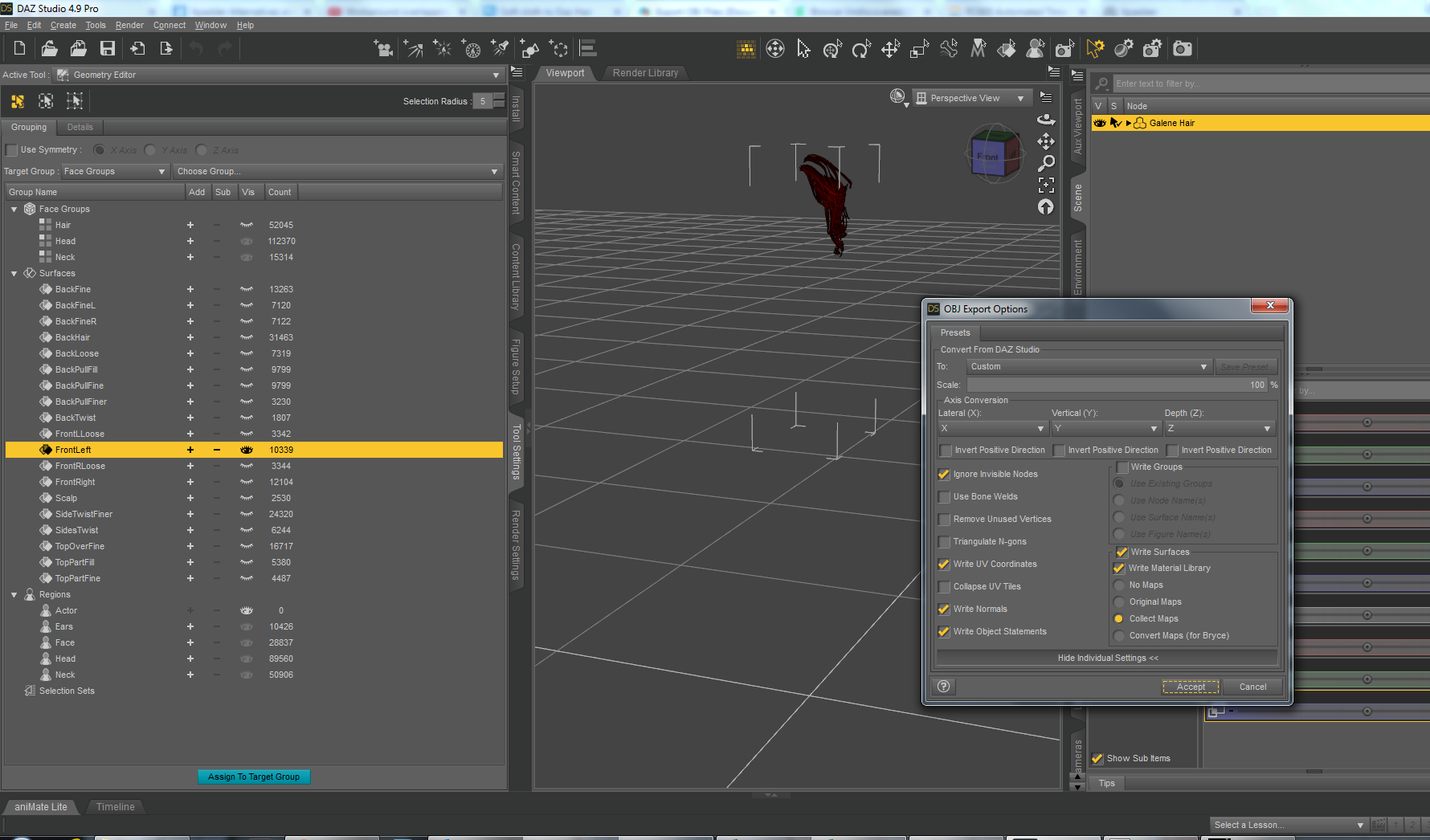Image resolution: width=1430 pixels, height=840 pixels.
Task: Expand the Galene Hair node arrow
Action: click(1129, 124)
